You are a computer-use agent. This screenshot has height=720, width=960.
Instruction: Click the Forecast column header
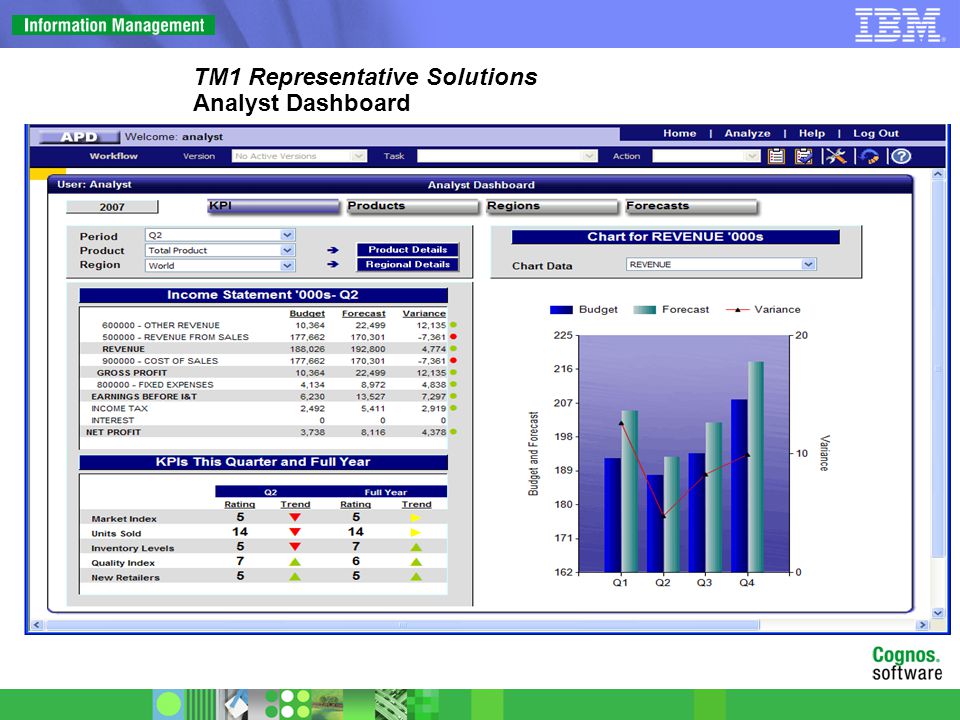point(364,313)
